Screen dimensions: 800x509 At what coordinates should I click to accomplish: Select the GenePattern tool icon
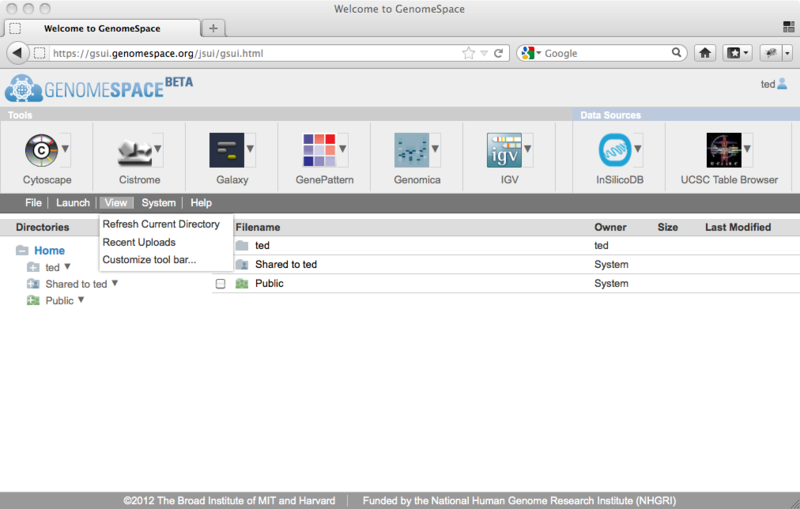point(319,150)
